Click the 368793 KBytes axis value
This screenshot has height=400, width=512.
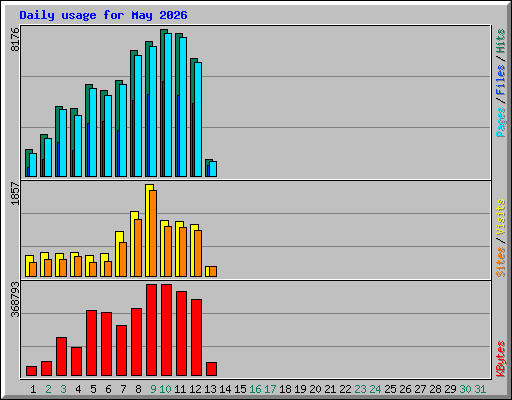(x=15, y=299)
